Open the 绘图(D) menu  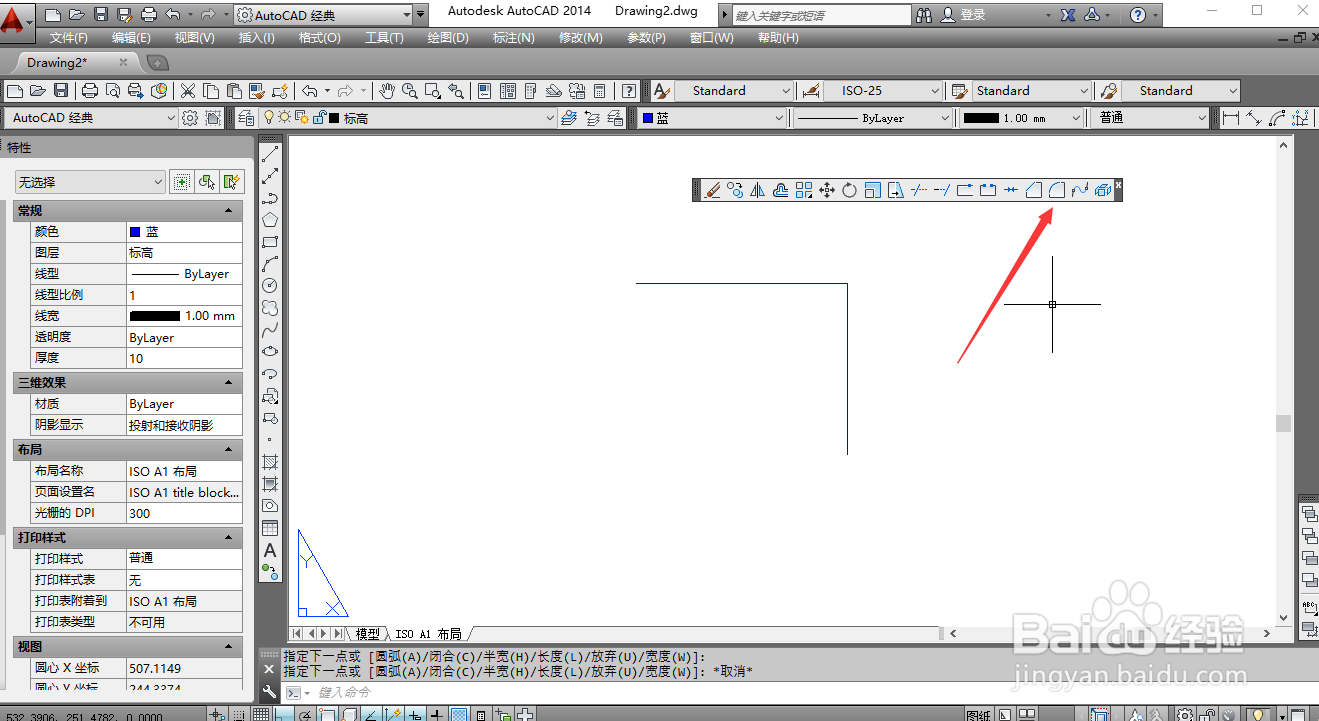(448, 38)
